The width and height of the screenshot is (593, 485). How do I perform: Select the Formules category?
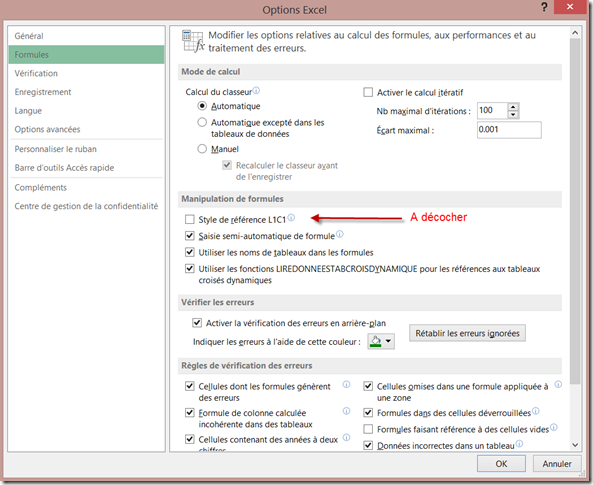(86, 54)
